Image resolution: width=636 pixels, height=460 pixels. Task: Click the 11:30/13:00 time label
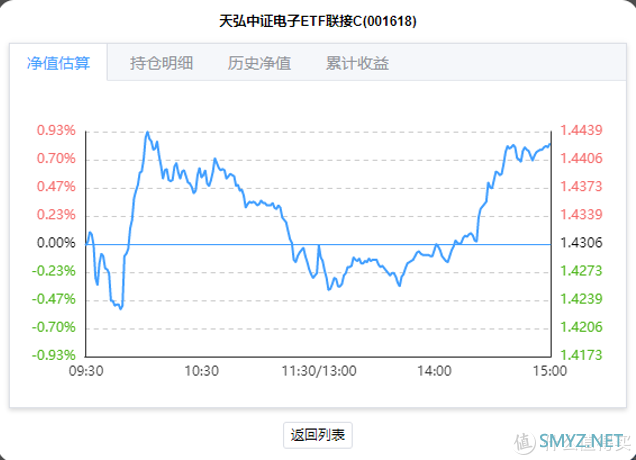click(319, 371)
